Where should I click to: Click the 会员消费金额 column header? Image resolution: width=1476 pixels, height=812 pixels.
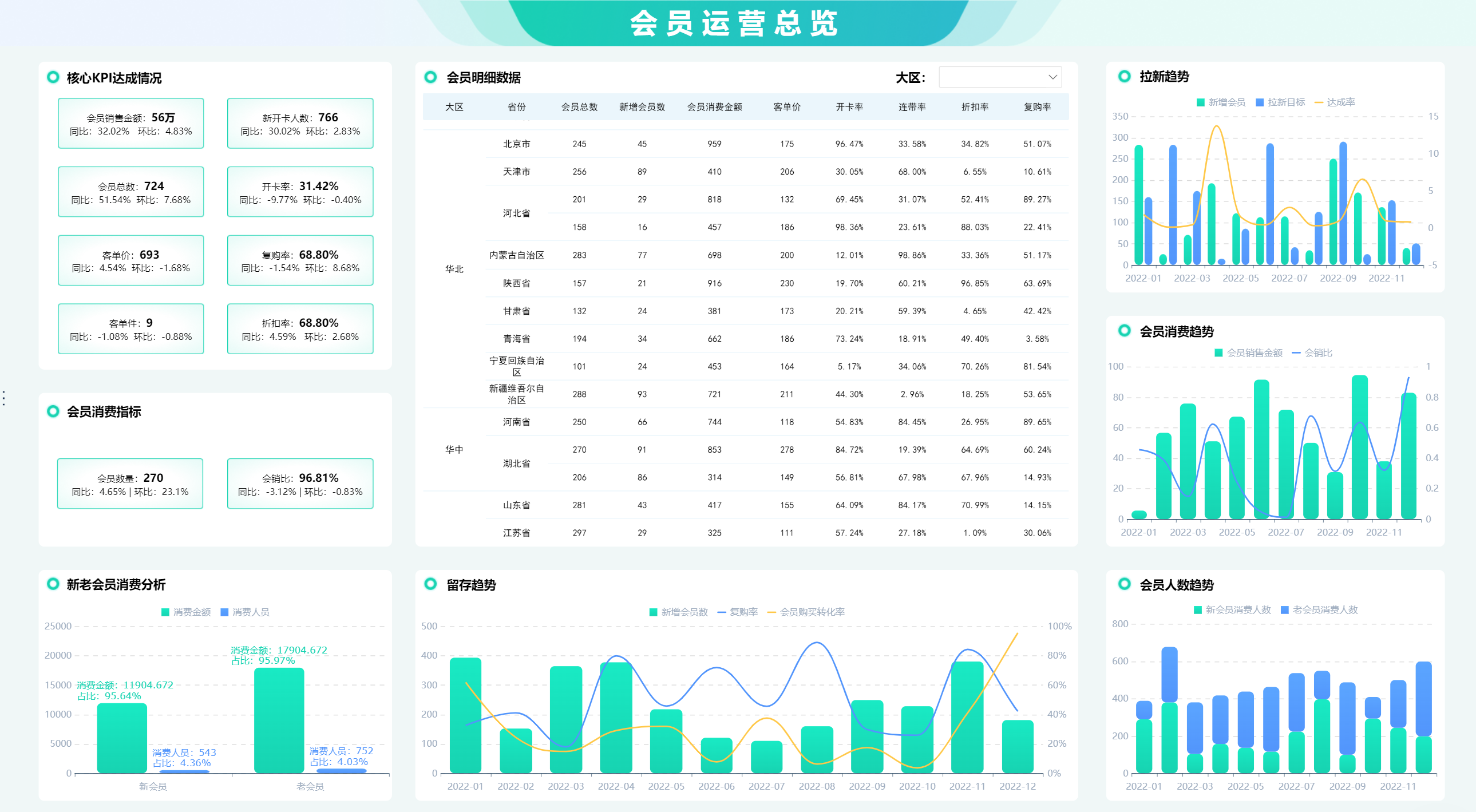point(714,107)
